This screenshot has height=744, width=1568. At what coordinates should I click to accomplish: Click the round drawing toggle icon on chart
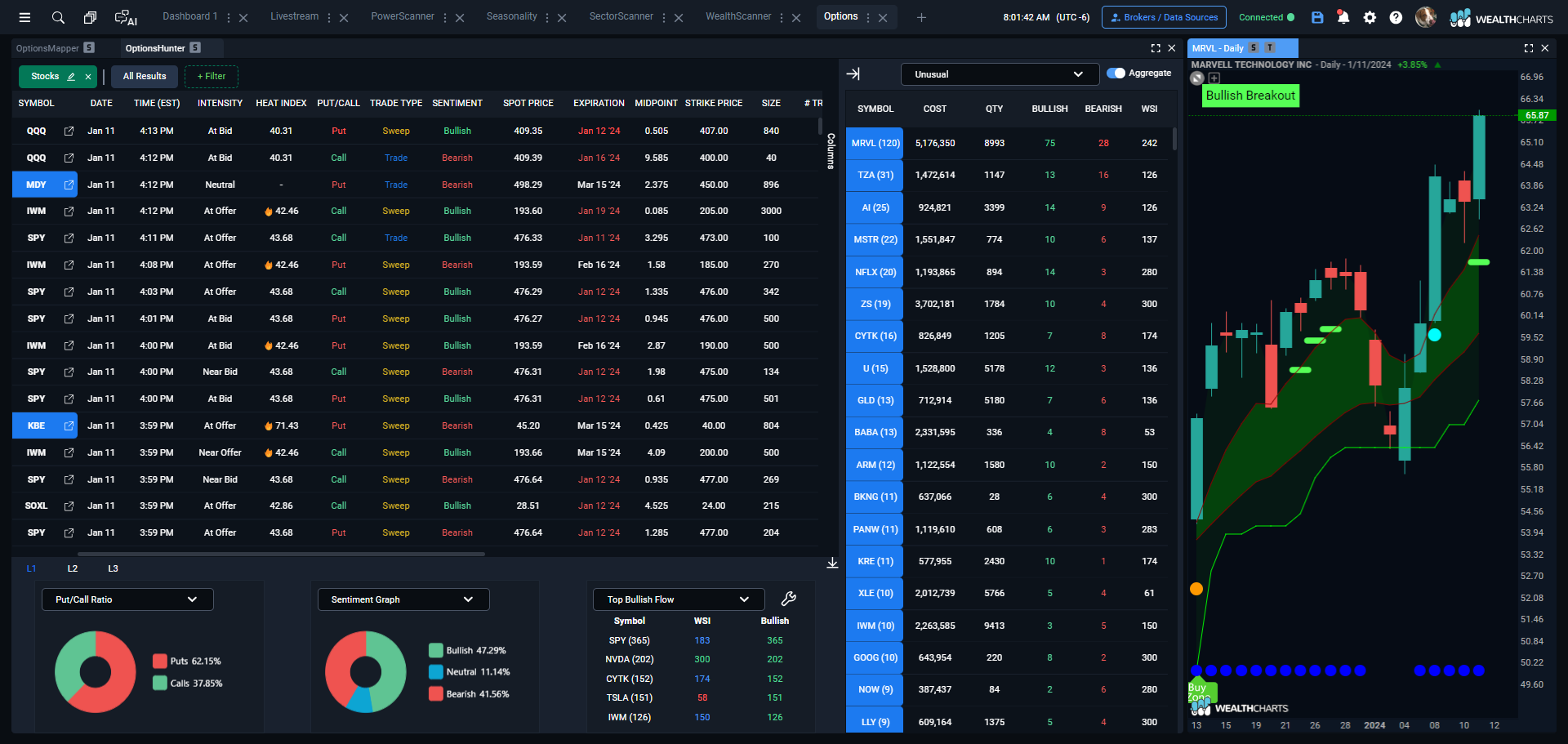(1197, 78)
